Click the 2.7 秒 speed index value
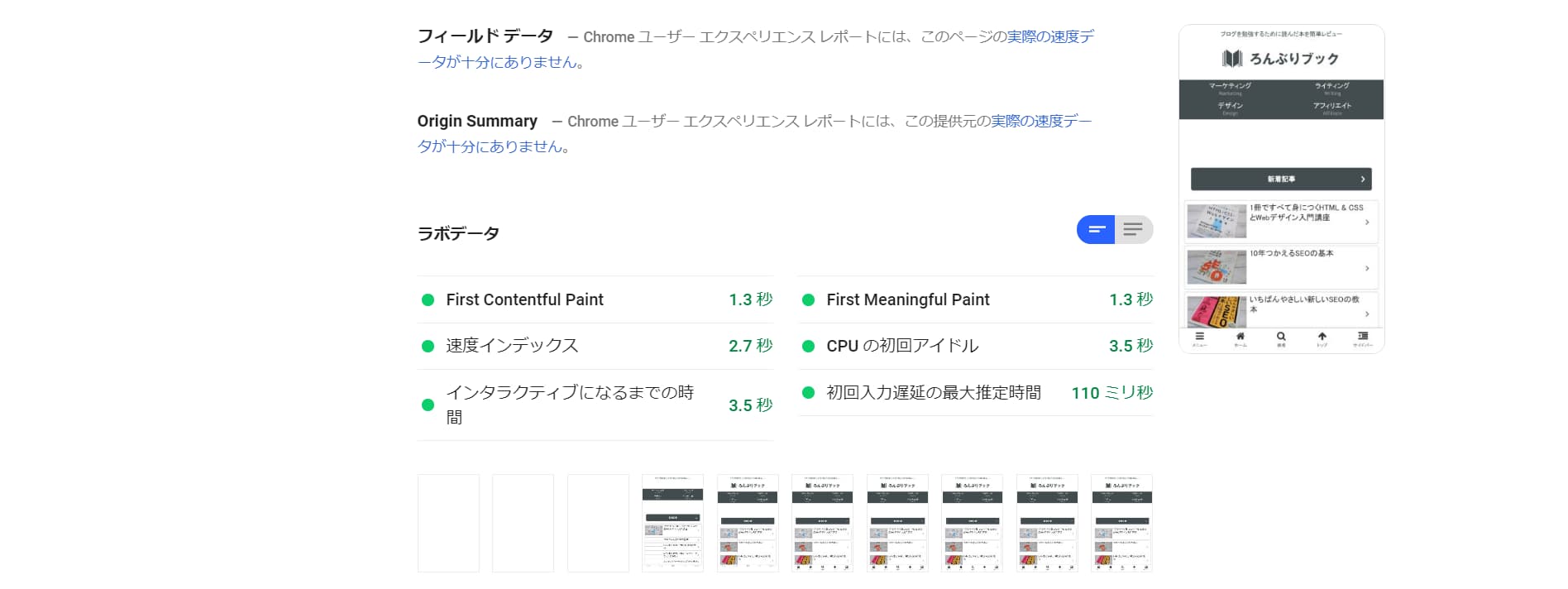The width and height of the screenshot is (1568, 589). coord(750,346)
